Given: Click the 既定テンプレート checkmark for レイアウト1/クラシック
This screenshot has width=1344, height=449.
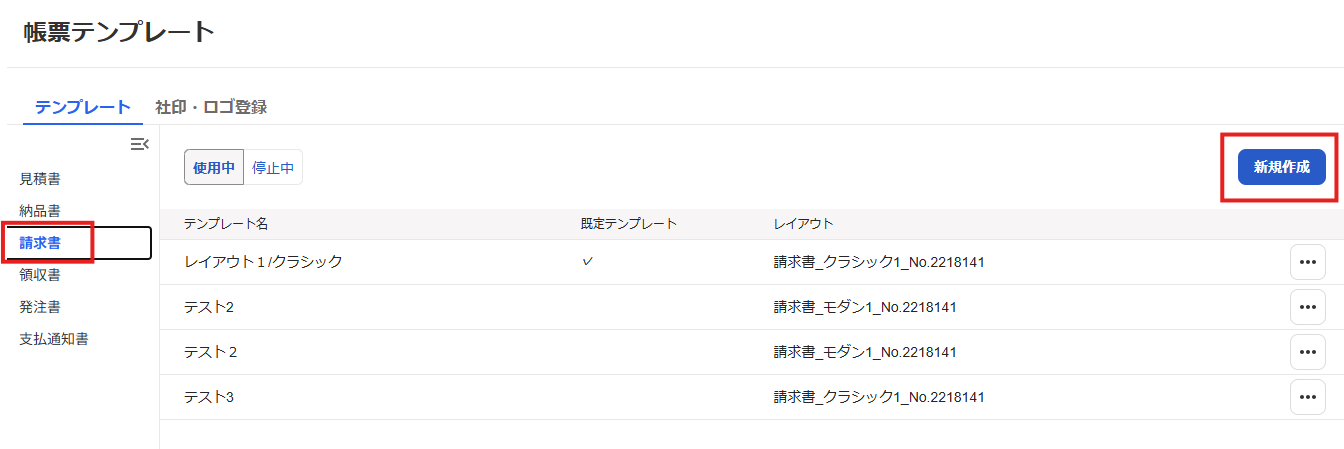Looking at the screenshot, I should [588, 261].
